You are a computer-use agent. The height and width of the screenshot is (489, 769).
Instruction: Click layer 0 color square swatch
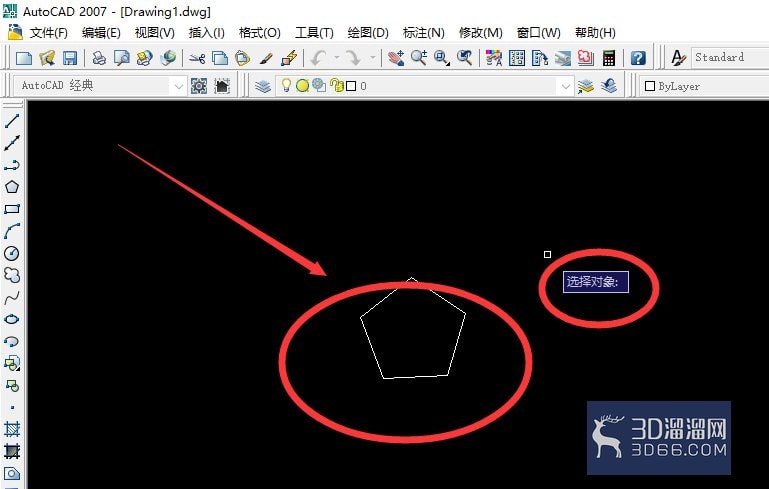[x=351, y=86]
